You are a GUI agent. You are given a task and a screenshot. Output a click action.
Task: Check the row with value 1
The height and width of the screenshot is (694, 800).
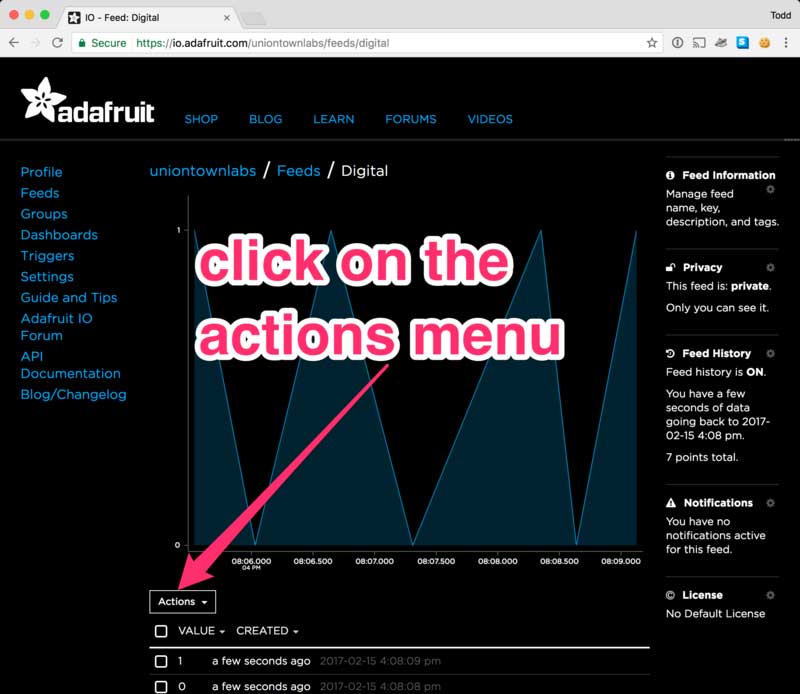160,660
